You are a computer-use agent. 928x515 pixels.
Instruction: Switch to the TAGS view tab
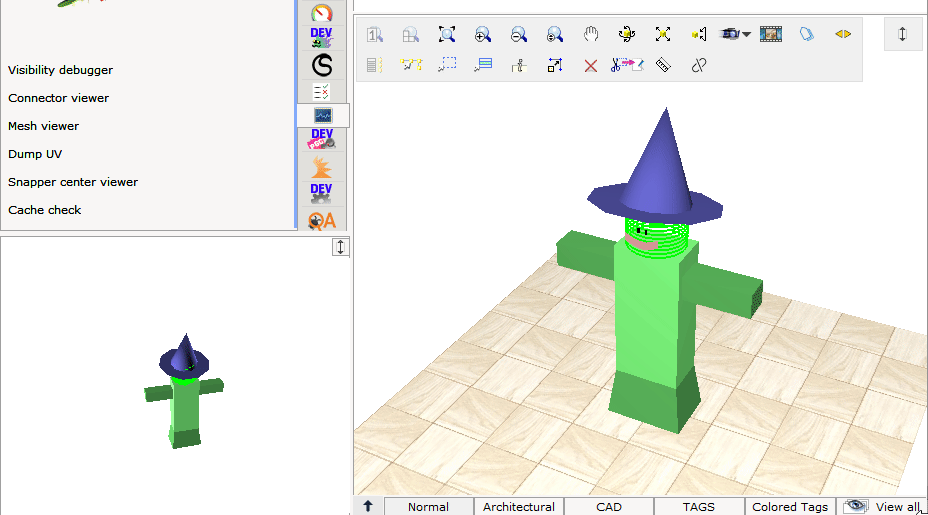[x=699, y=507]
